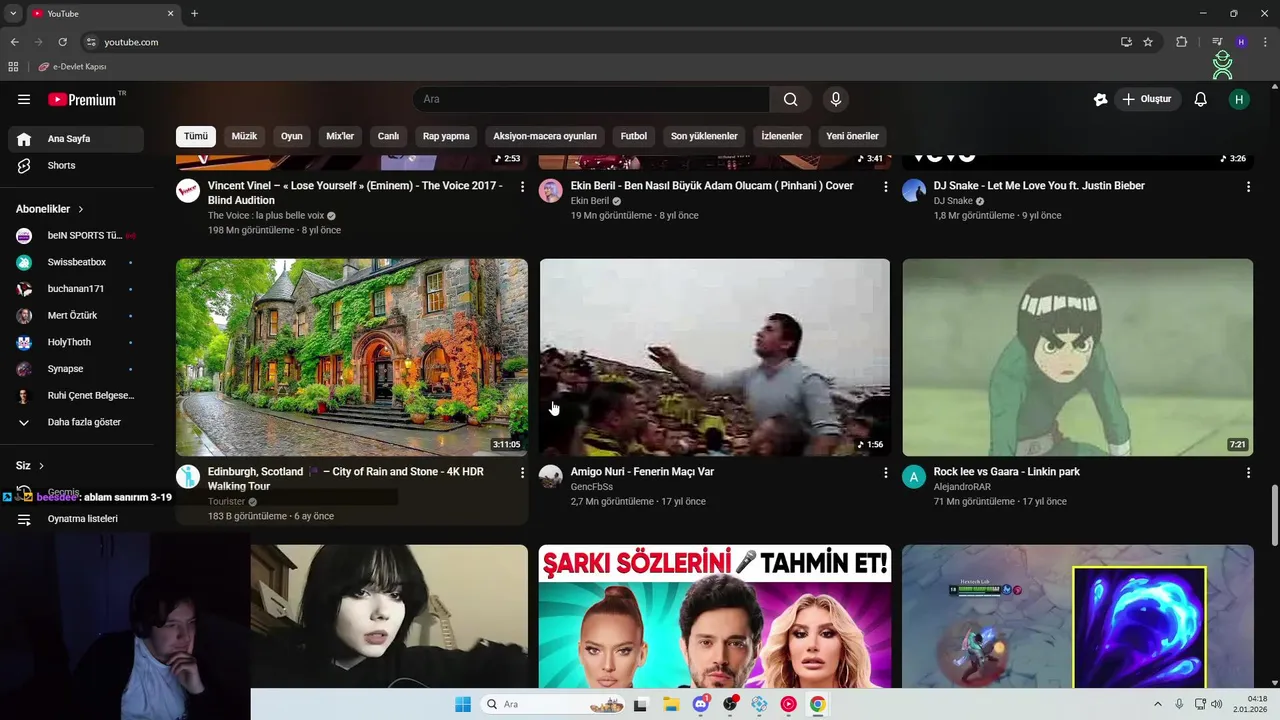Open Windows Start menu
Screen dimensions: 1280x720
[x=463, y=704]
